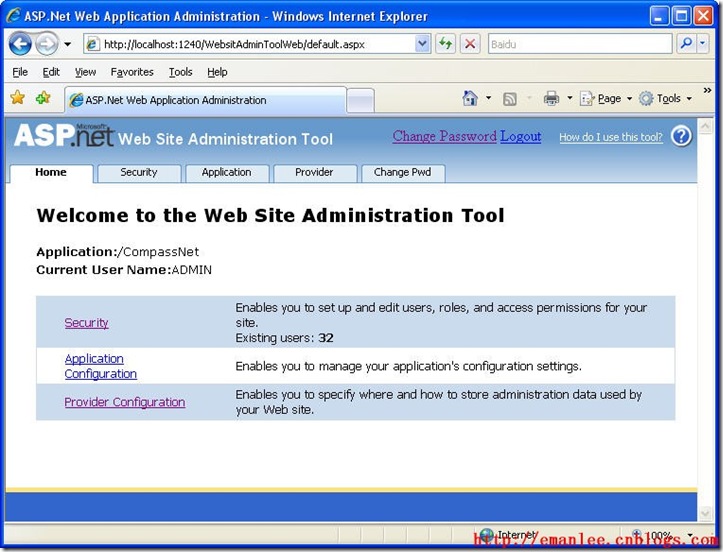The image size is (723, 552).
Task: Stop loading with the red X icon
Action: tap(470, 44)
